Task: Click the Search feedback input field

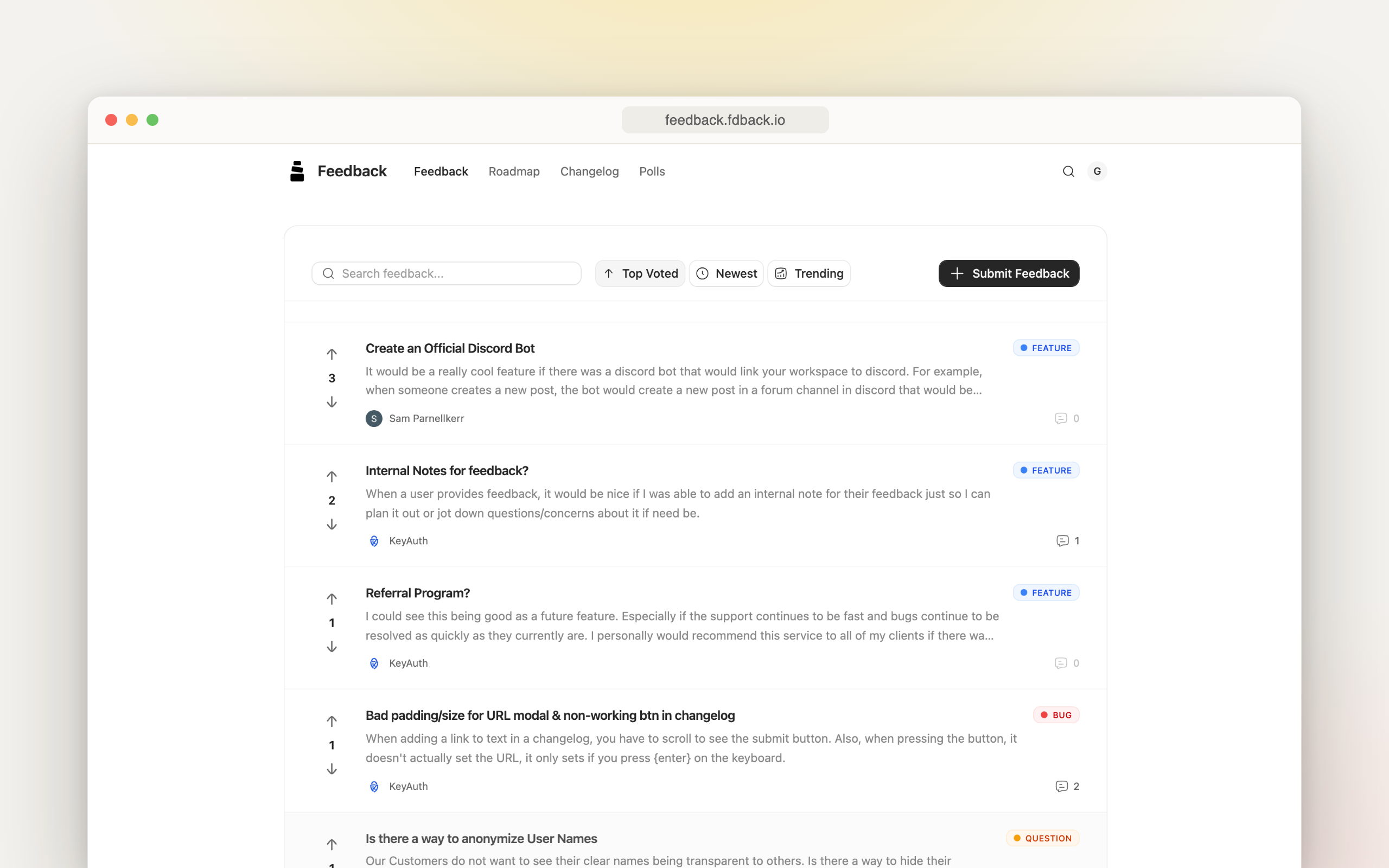Action: [x=446, y=273]
